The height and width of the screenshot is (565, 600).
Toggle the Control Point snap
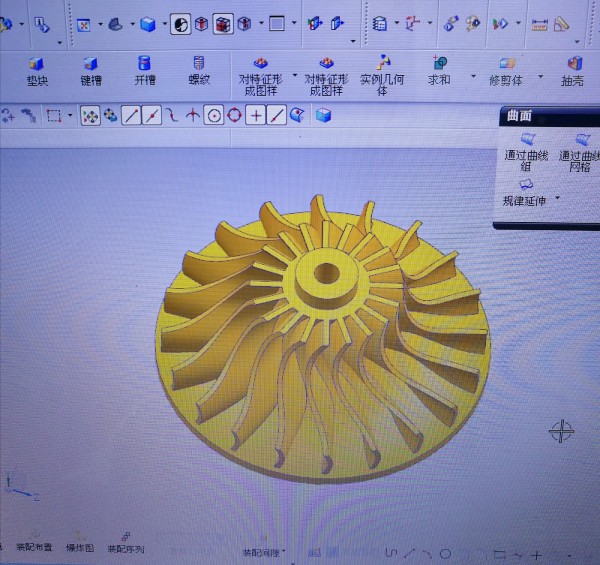[x=173, y=115]
